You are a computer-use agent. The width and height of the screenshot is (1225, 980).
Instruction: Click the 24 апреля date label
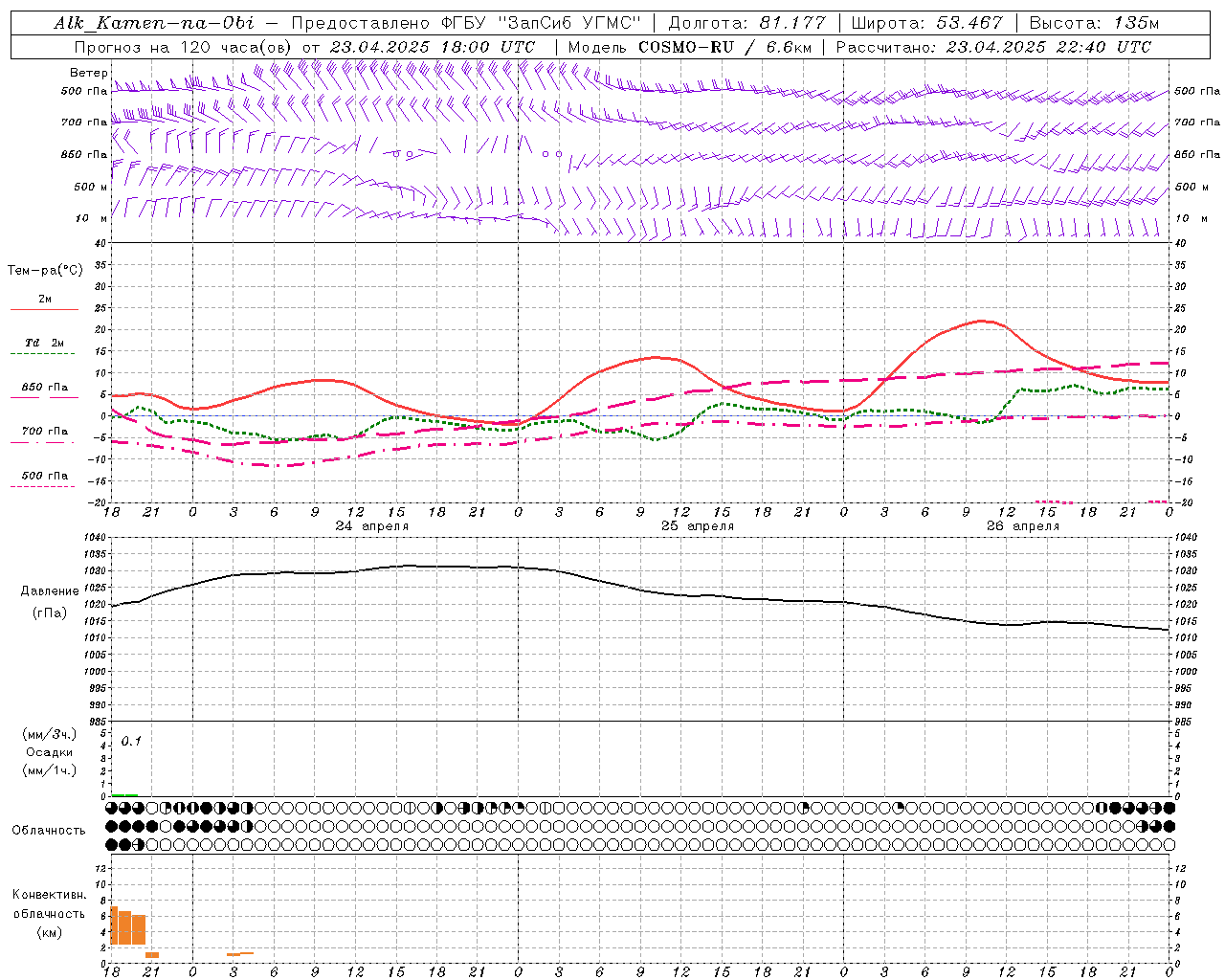371,526
